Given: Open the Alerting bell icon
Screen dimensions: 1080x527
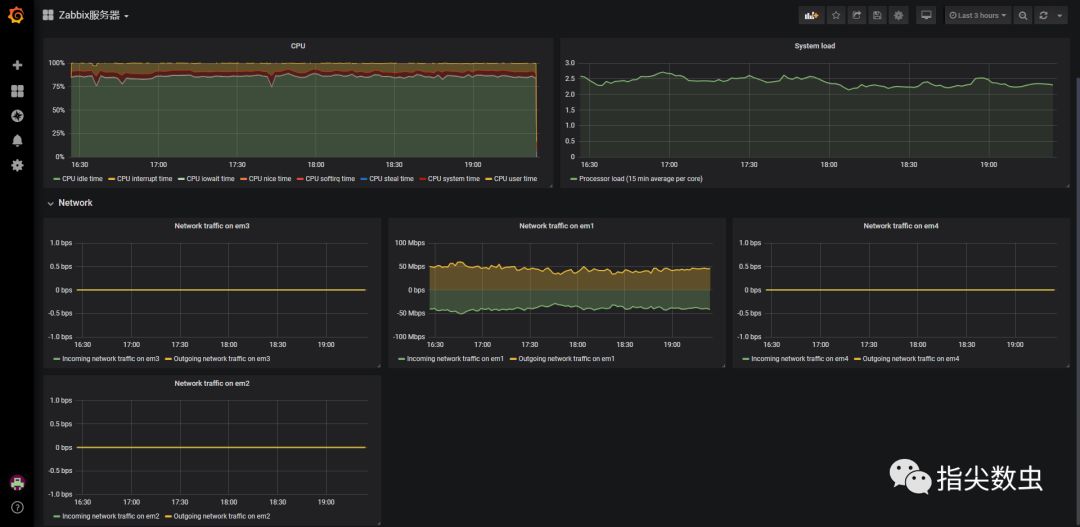Looking at the screenshot, I should click(x=17, y=141).
